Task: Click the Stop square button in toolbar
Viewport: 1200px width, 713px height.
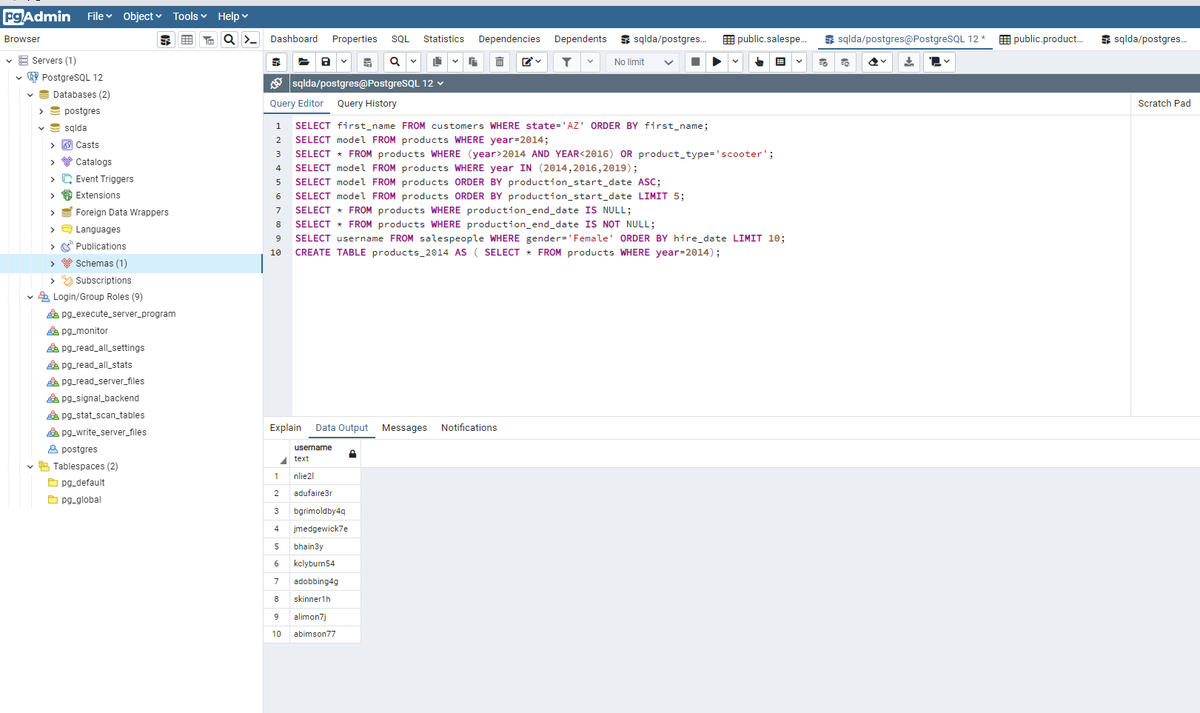Action: click(x=695, y=62)
